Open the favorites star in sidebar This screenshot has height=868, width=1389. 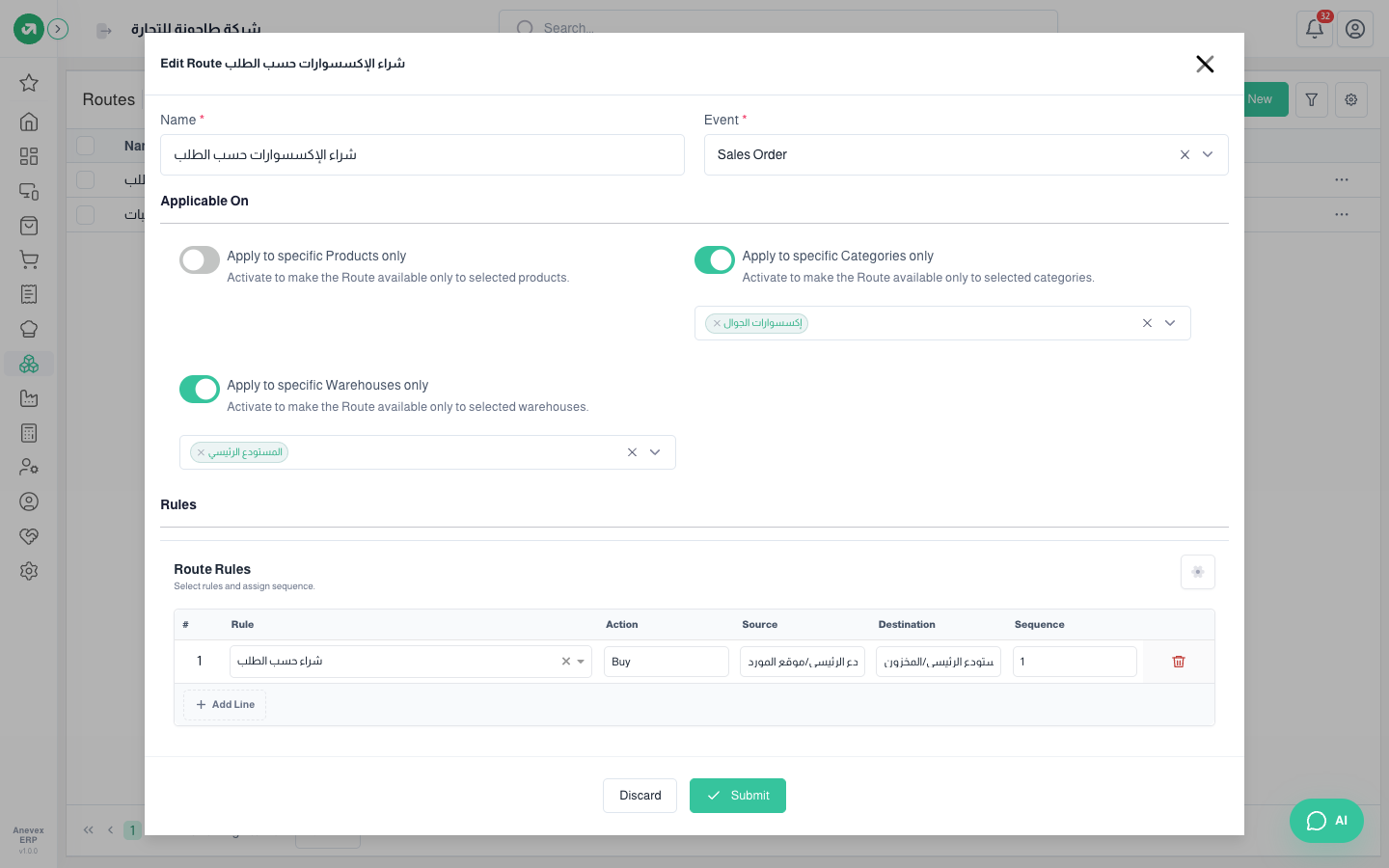29,83
